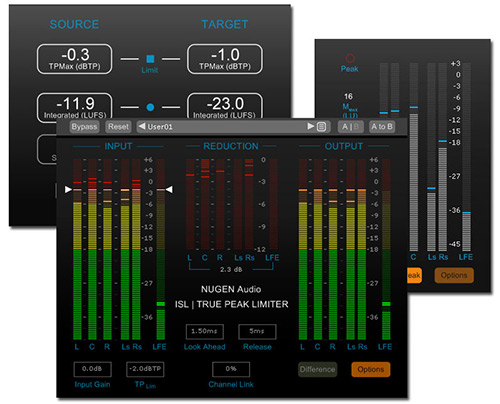The height and width of the screenshot is (404, 500).
Task: Toggle the Difference button
Action: point(317,369)
